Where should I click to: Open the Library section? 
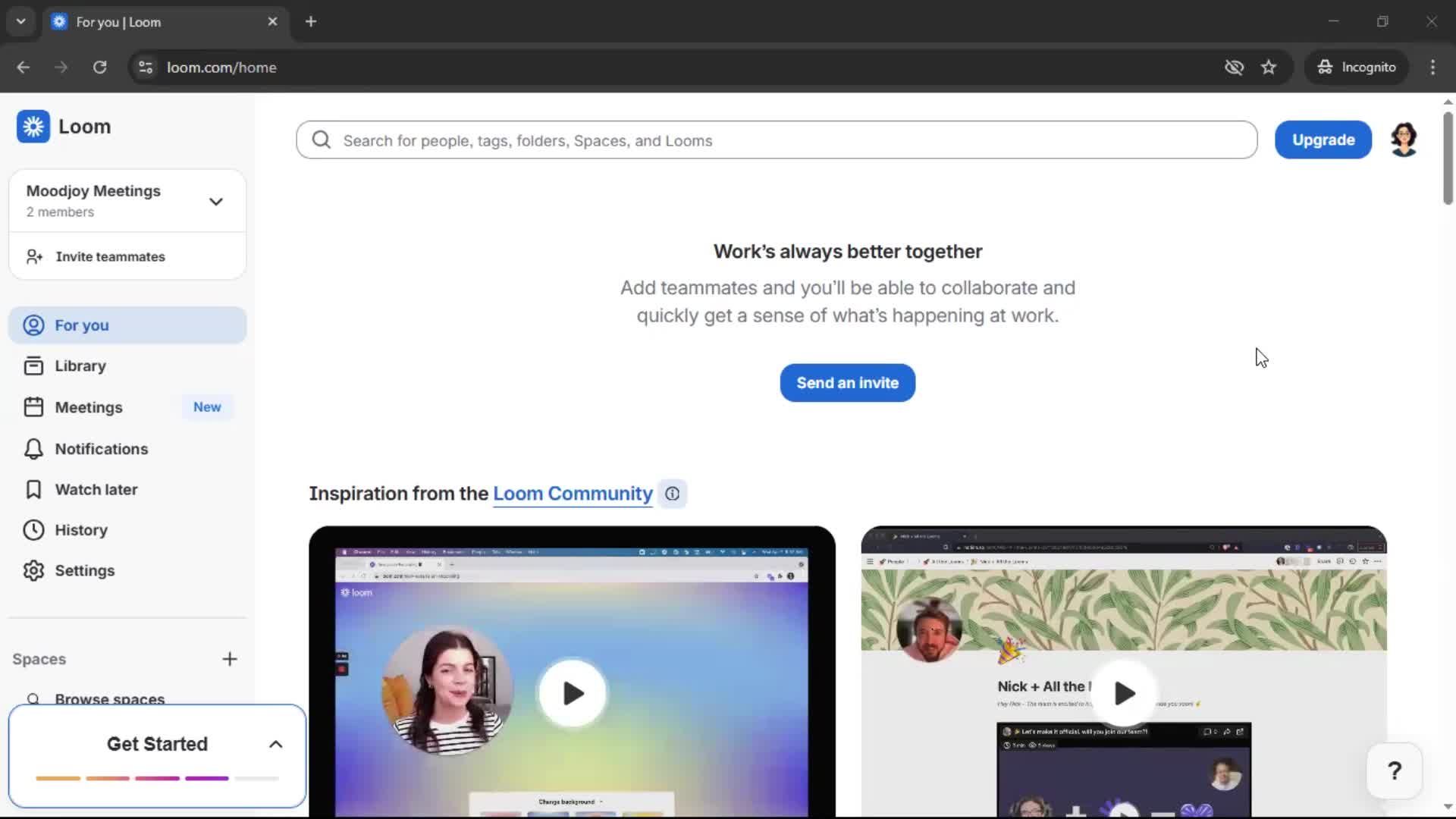80,366
